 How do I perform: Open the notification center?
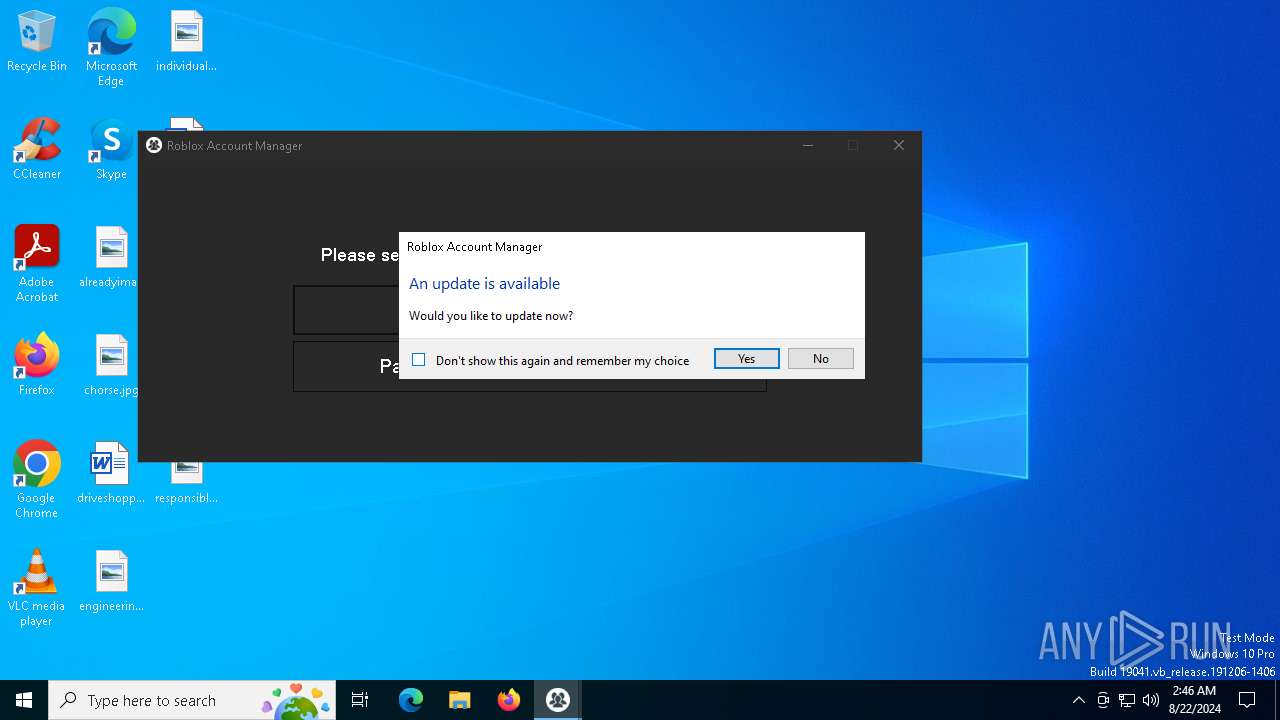click(x=1248, y=700)
